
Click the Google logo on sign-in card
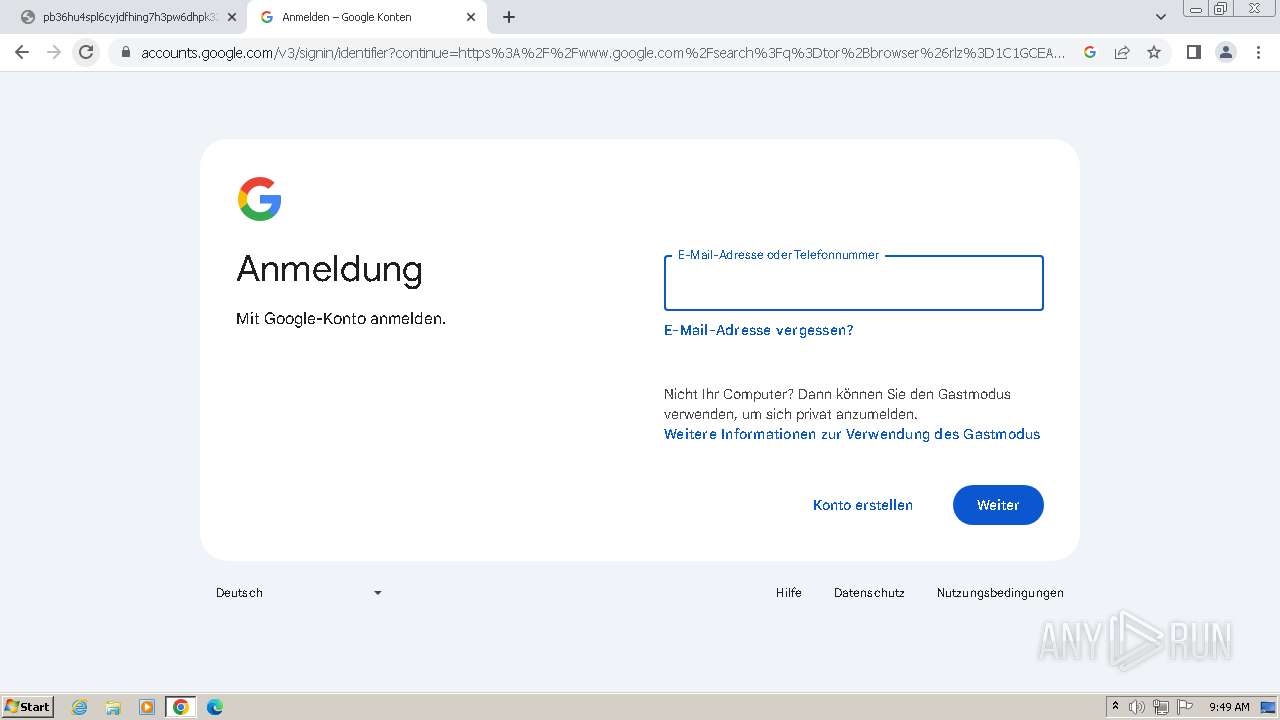(x=259, y=199)
